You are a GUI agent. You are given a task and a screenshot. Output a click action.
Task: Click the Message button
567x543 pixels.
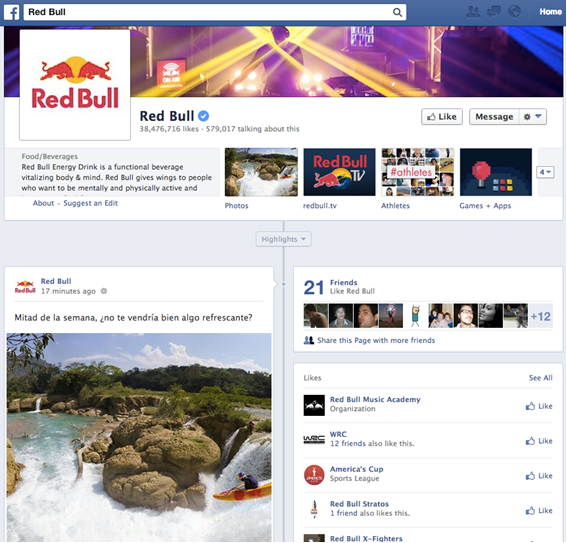pos(494,117)
